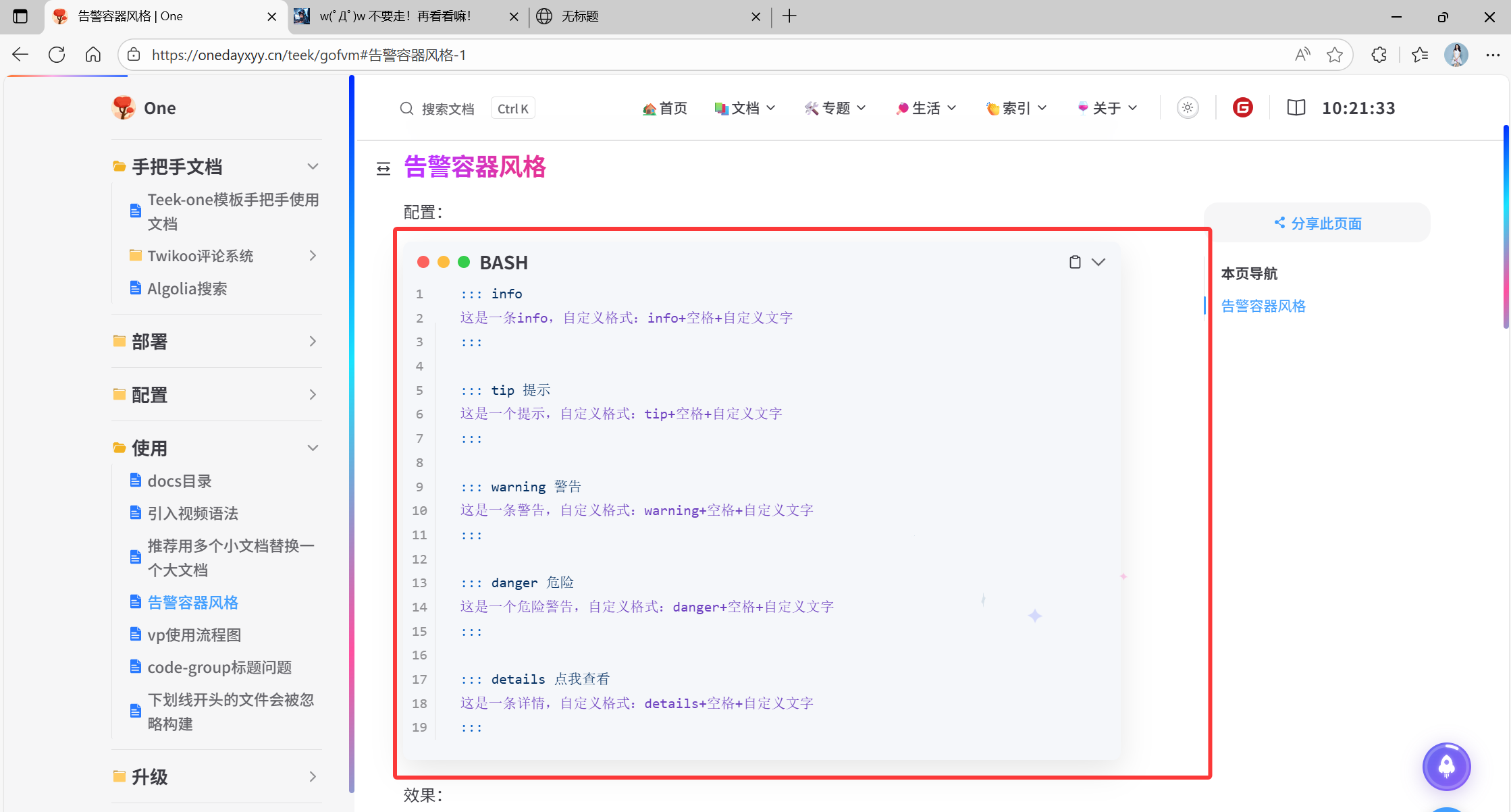Collapse the BASH code block with the chevron
This screenshot has width=1511, height=812.
[1098, 262]
